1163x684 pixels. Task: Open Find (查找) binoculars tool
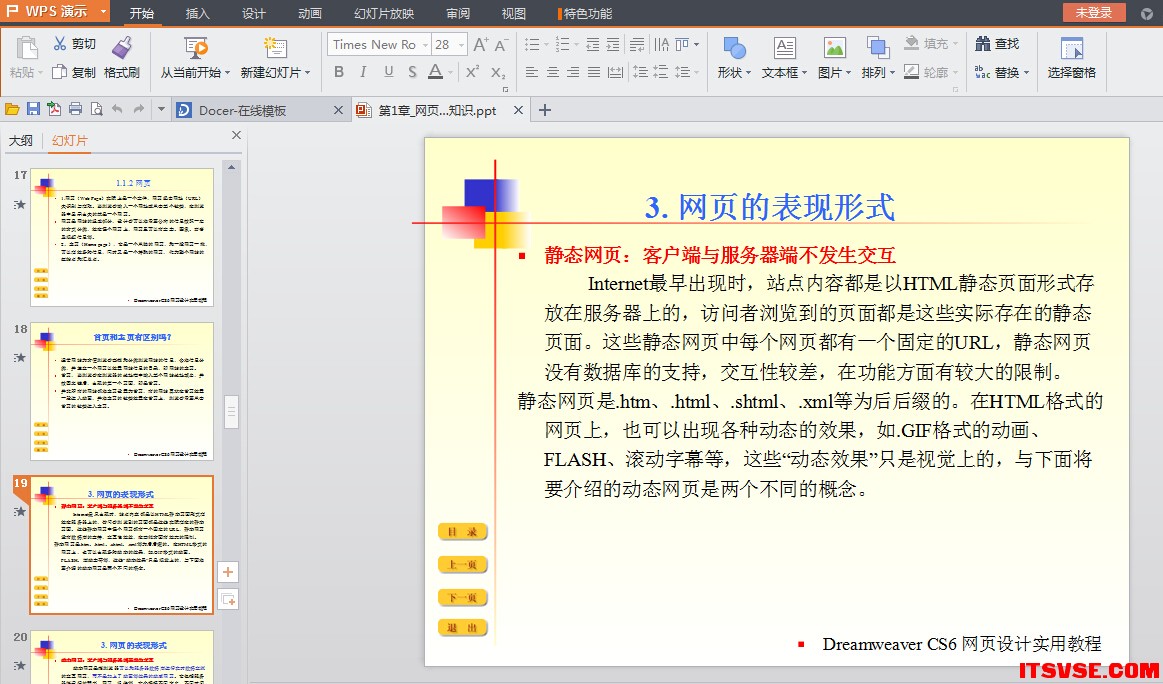click(983, 44)
